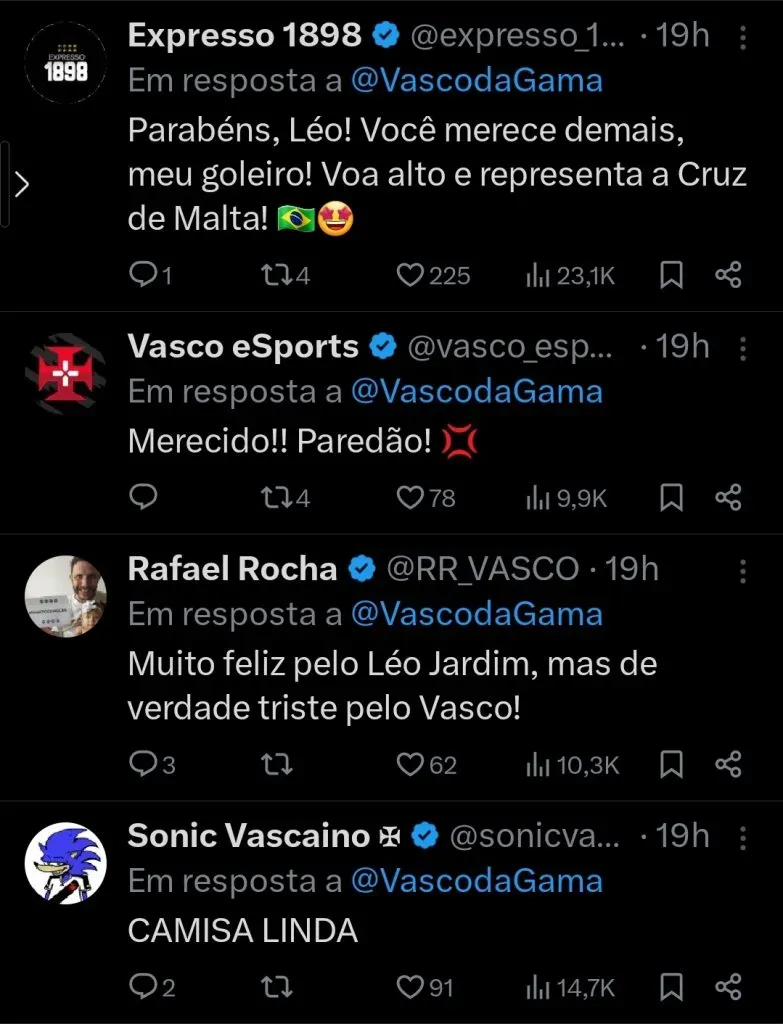Open Sonic Vascaino's profile name
The image size is (783, 1024).
(249, 836)
